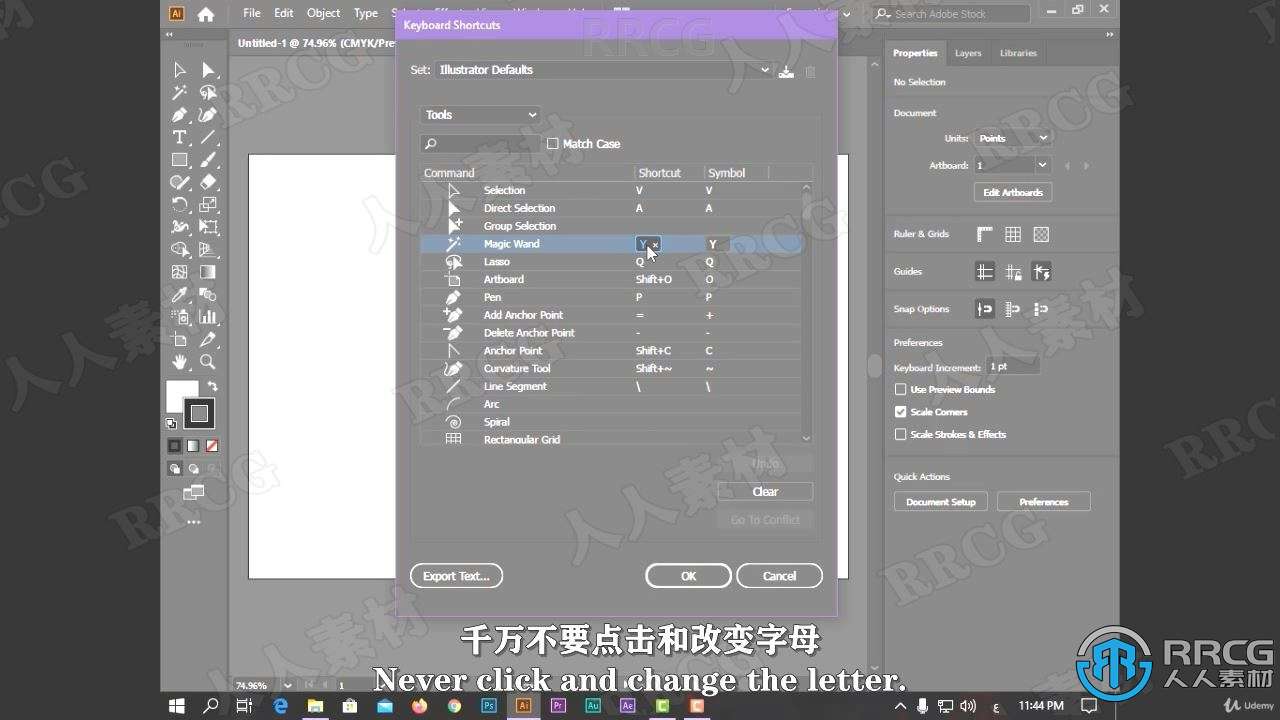Expand the Edit Toolbar three-dots button
This screenshot has height=720, width=1280.
click(x=193, y=521)
